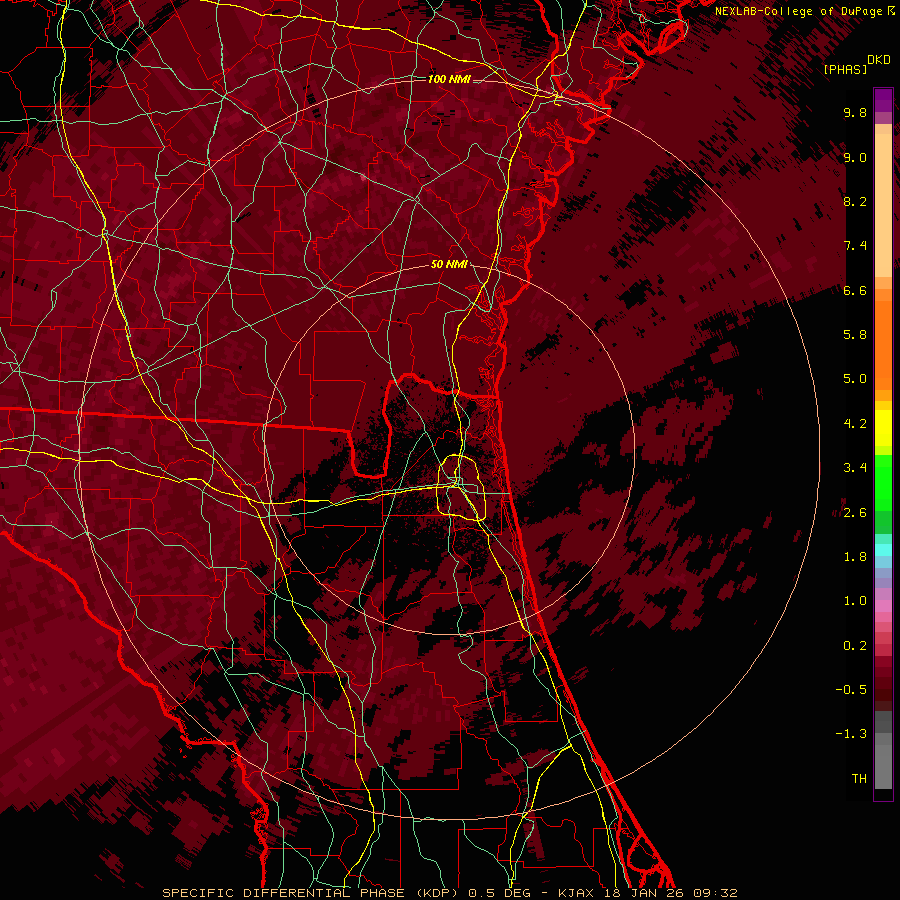Click the TH threshold label
The height and width of the screenshot is (900, 900).
(859, 779)
